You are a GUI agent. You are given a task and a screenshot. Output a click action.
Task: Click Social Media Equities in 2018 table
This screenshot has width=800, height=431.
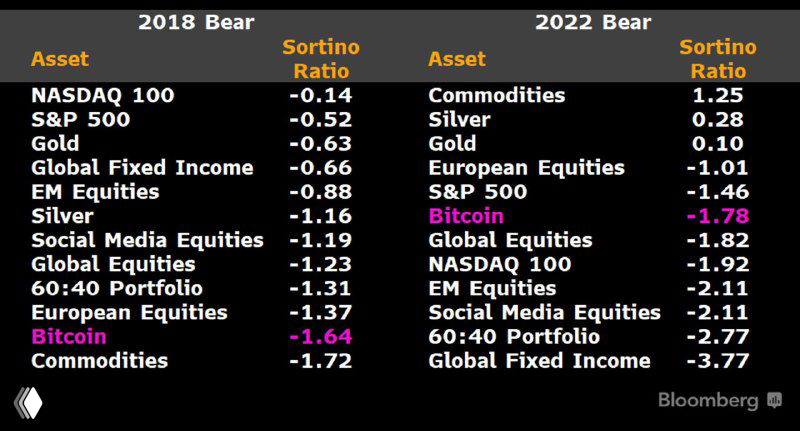tap(147, 240)
